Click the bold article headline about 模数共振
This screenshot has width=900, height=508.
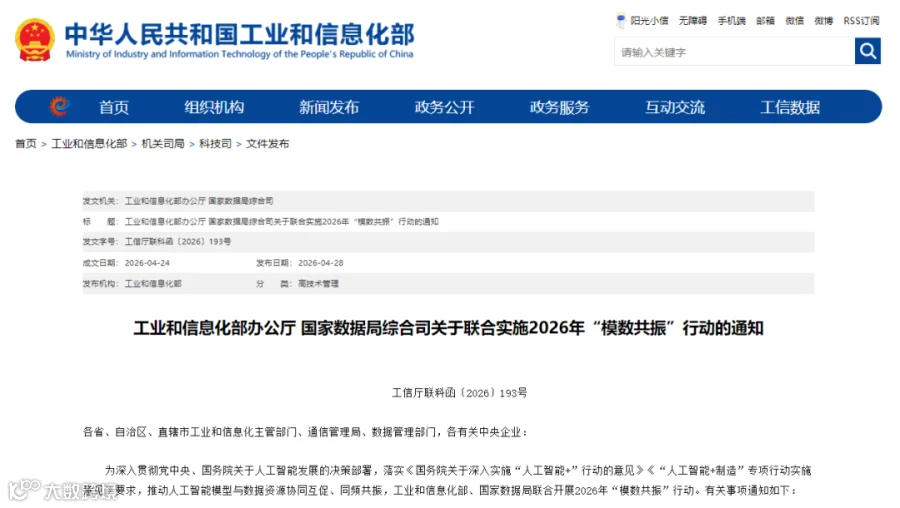tap(448, 328)
